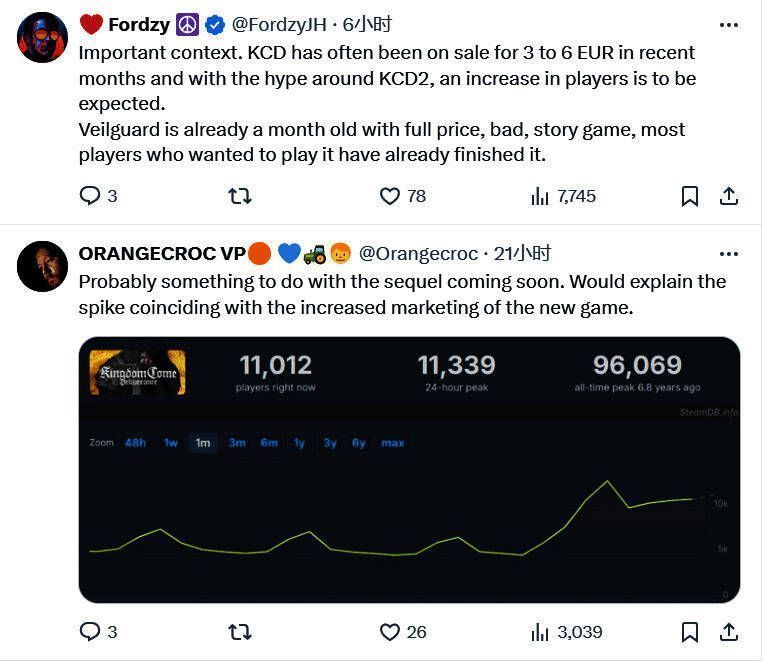Open more options on Fordzy's tweet
The width and height of the screenshot is (764, 661).
point(729,25)
